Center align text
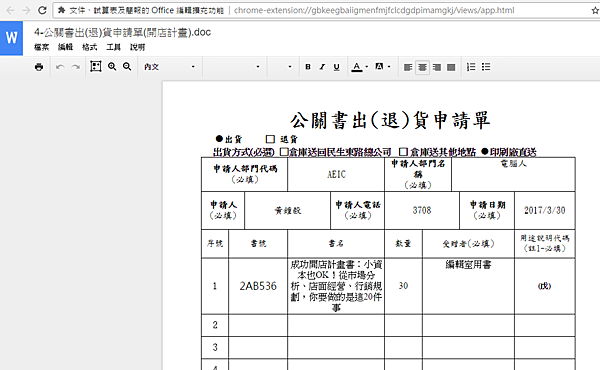This screenshot has height=370, width=600. (422, 67)
